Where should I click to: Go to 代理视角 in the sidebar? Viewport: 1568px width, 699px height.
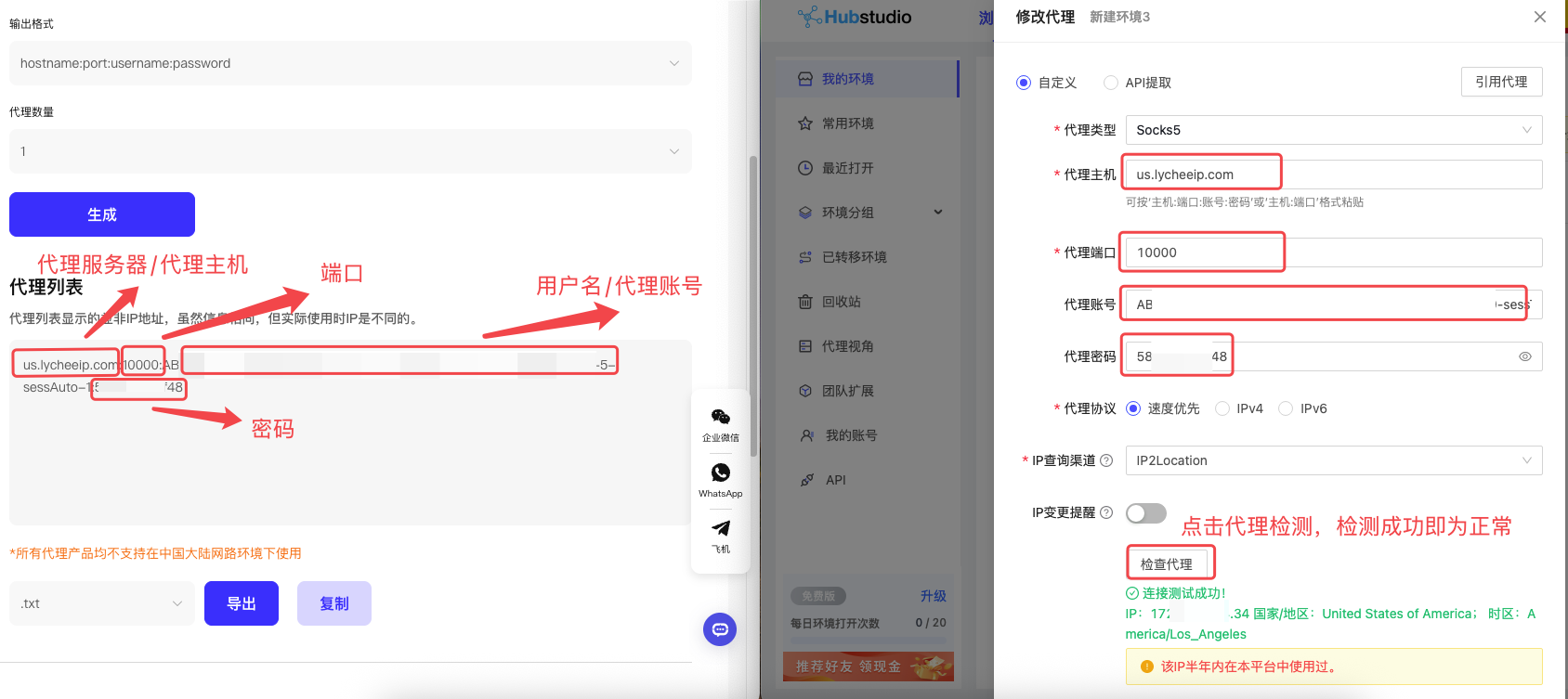tap(847, 346)
